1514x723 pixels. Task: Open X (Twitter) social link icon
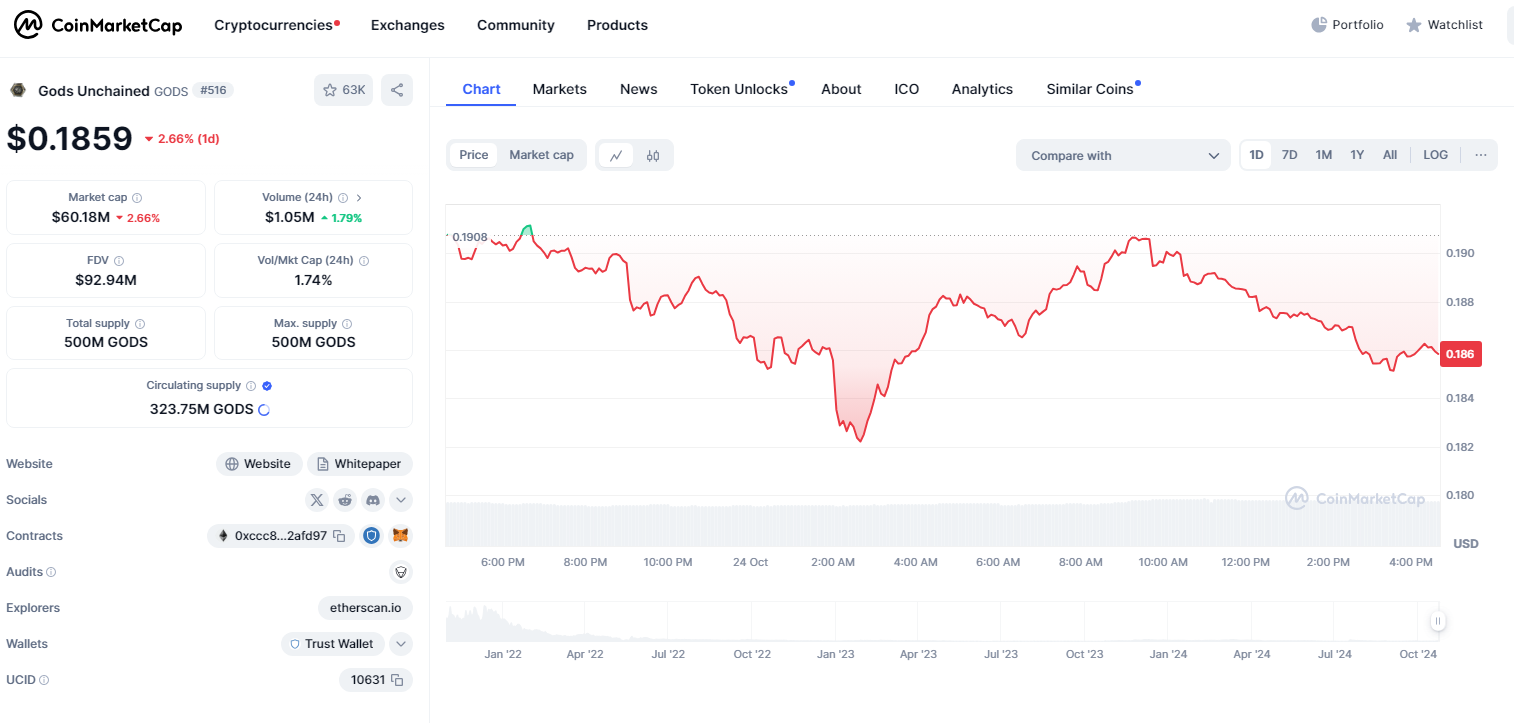[317, 500]
